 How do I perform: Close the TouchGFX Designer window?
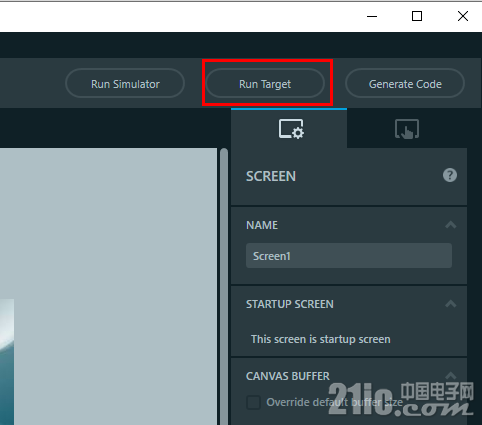pos(463,16)
